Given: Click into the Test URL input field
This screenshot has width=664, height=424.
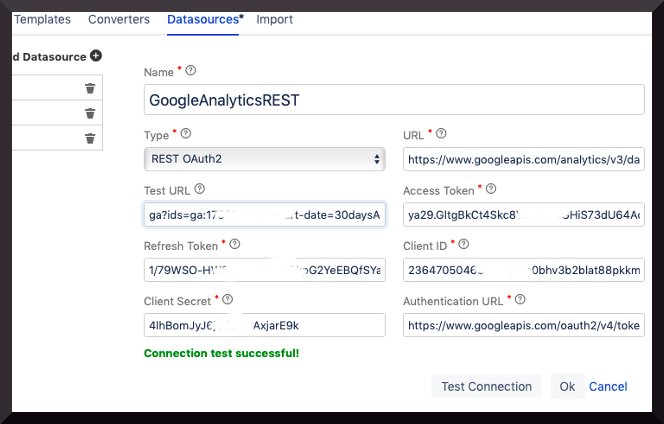Looking at the screenshot, I should click(x=265, y=215).
